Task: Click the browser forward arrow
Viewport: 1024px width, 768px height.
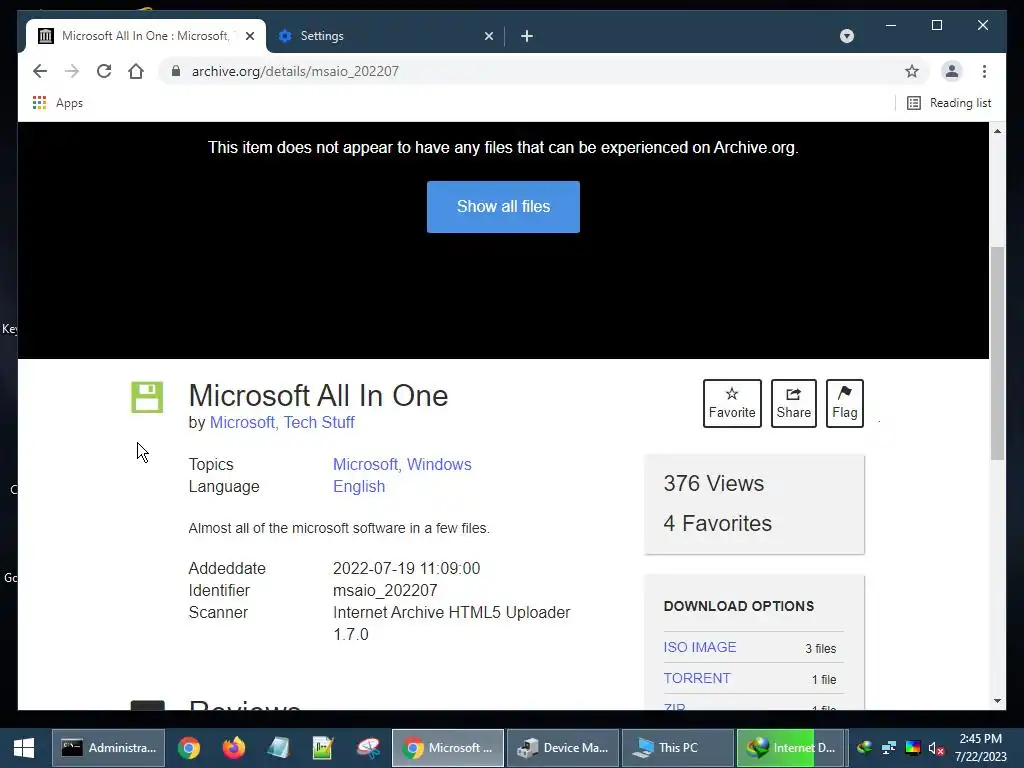Action: point(72,71)
